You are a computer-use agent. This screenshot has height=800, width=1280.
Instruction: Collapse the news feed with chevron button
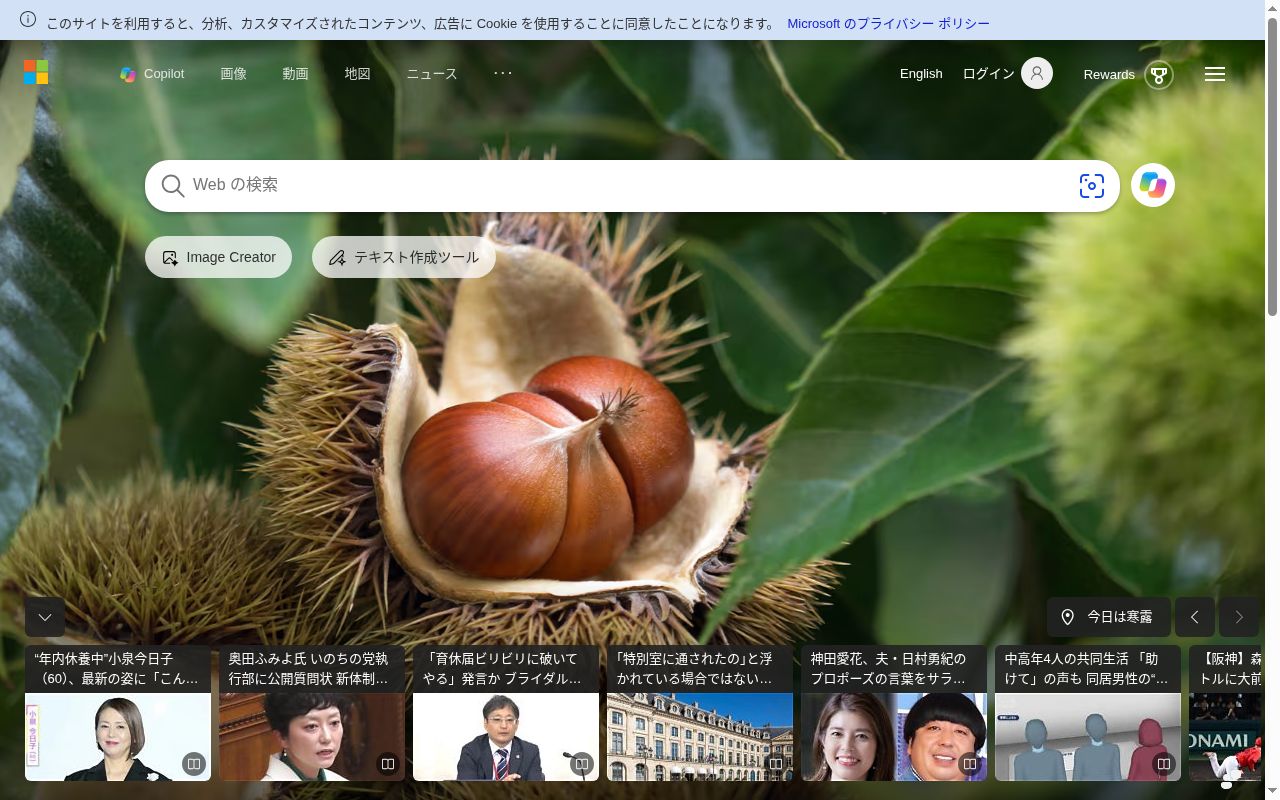(45, 617)
